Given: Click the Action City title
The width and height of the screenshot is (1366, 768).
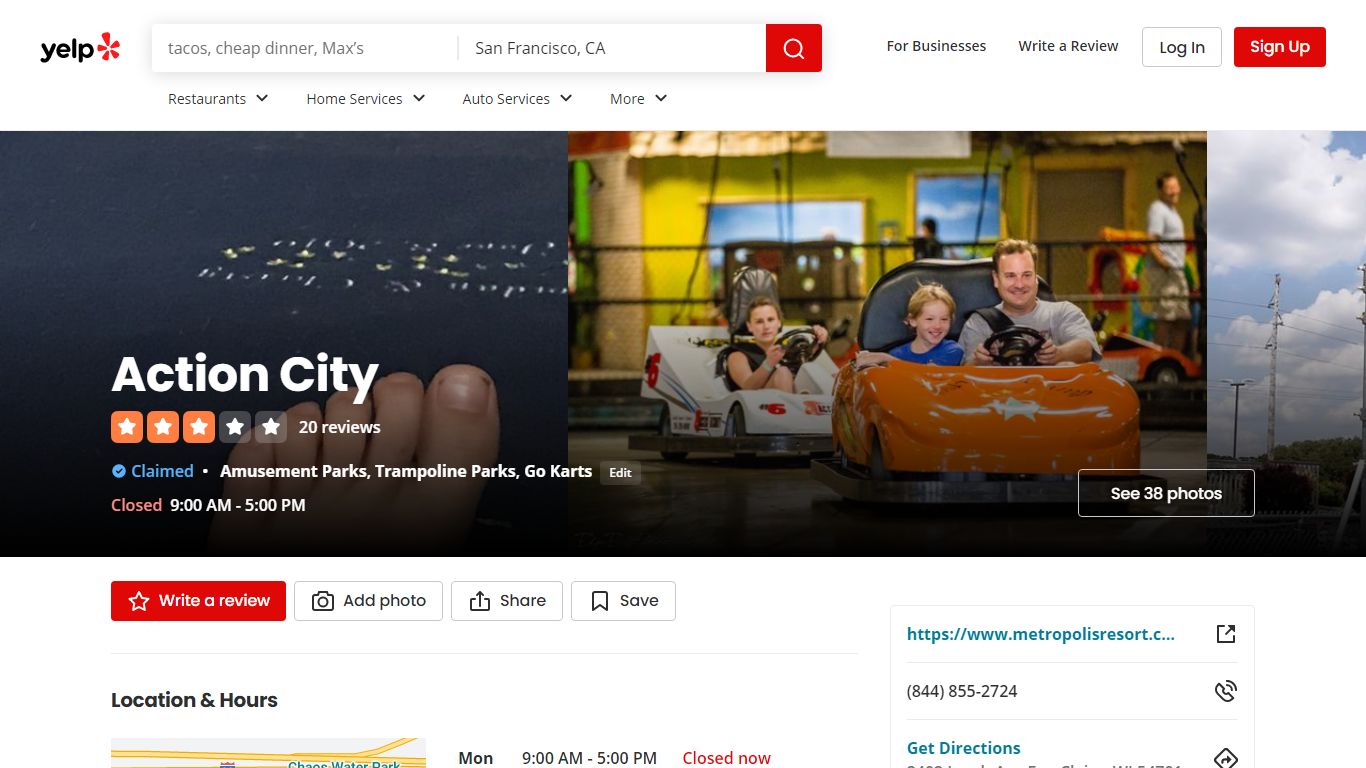Looking at the screenshot, I should [245, 374].
